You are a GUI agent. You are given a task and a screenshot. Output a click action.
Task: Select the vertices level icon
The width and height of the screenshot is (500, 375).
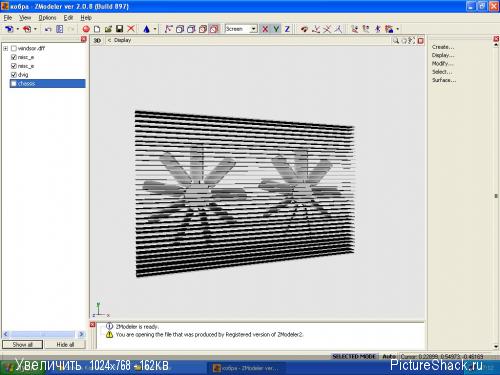pyautogui.click(x=168, y=29)
